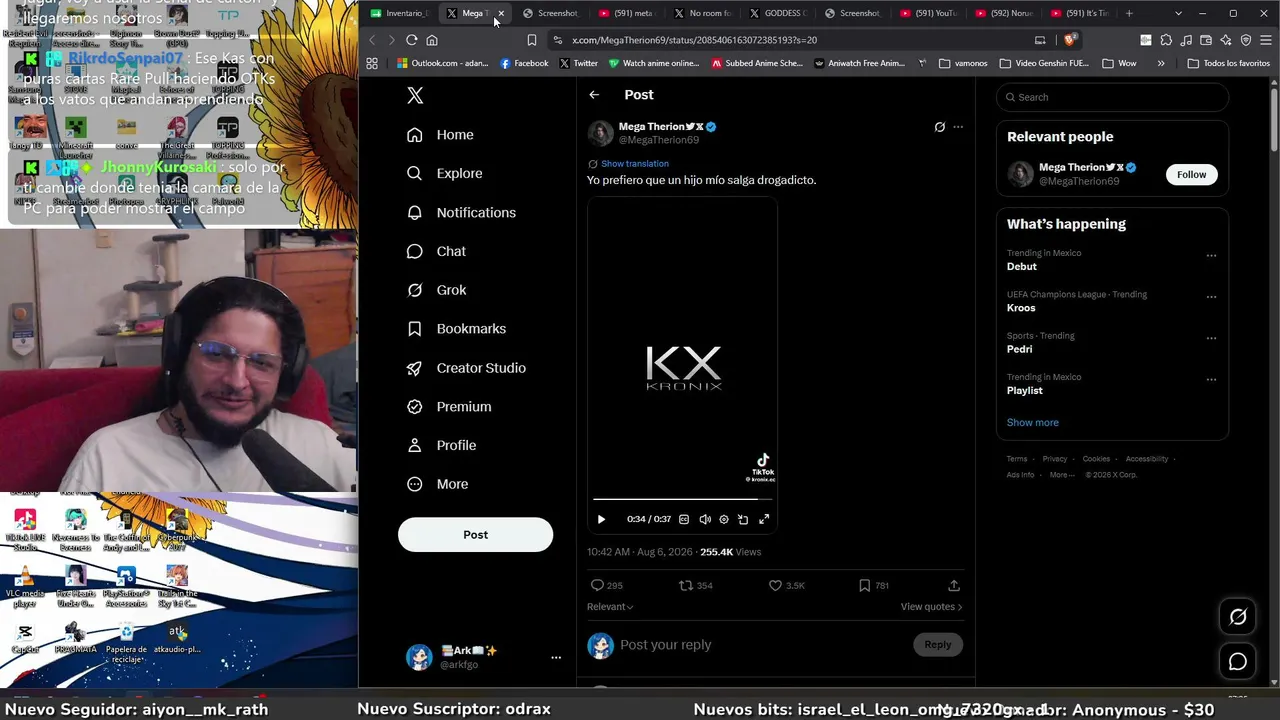Open the Relevant sort dropdown

click(610, 606)
